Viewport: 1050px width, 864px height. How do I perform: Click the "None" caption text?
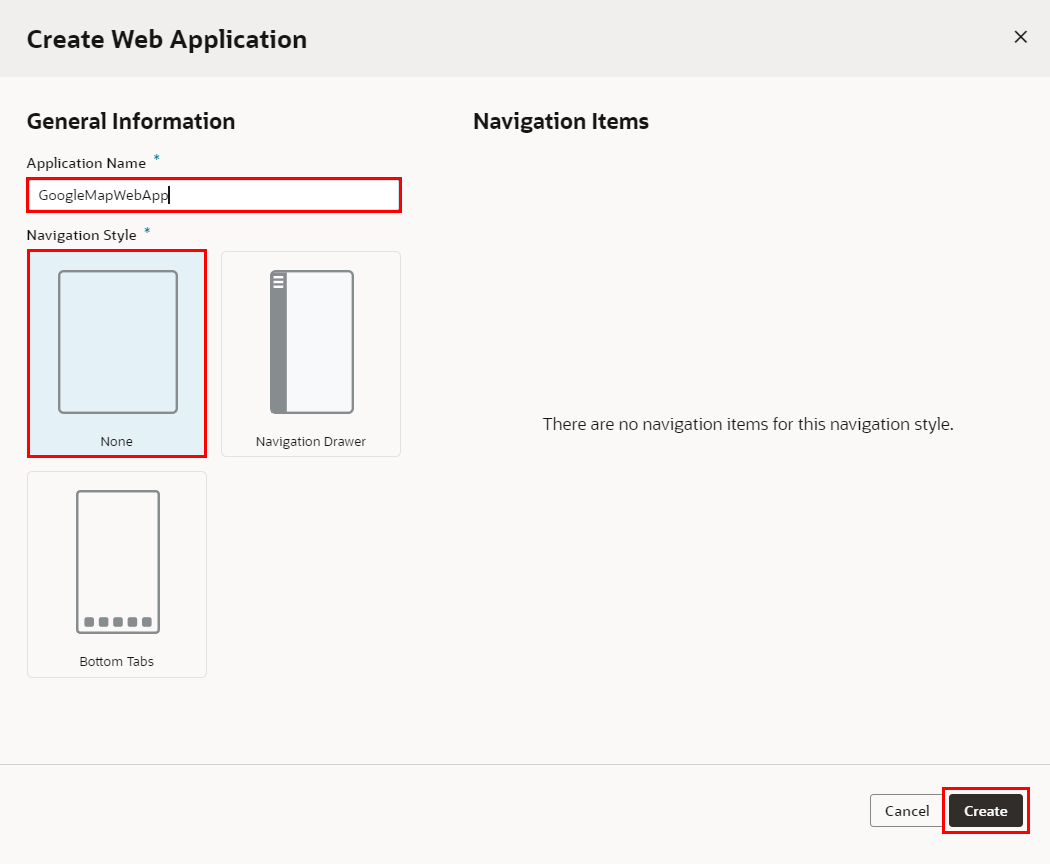tap(117, 441)
